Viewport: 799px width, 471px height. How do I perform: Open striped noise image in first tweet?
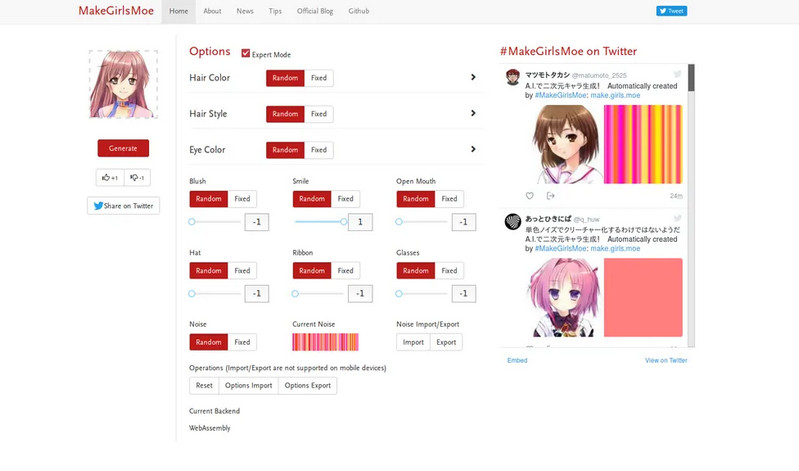(x=643, y=144)
